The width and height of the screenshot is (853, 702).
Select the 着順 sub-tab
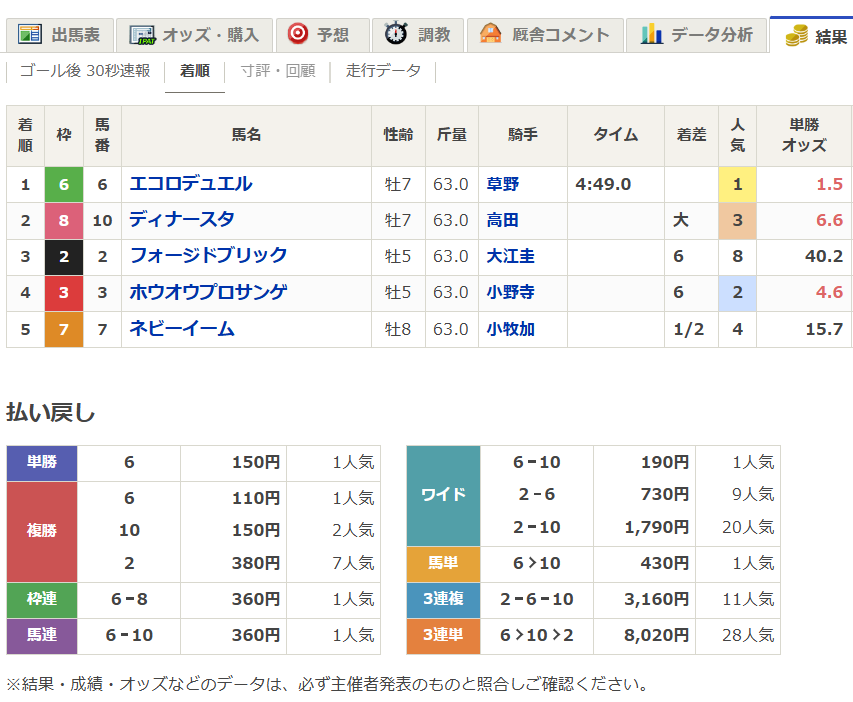(x=195, y=71)
